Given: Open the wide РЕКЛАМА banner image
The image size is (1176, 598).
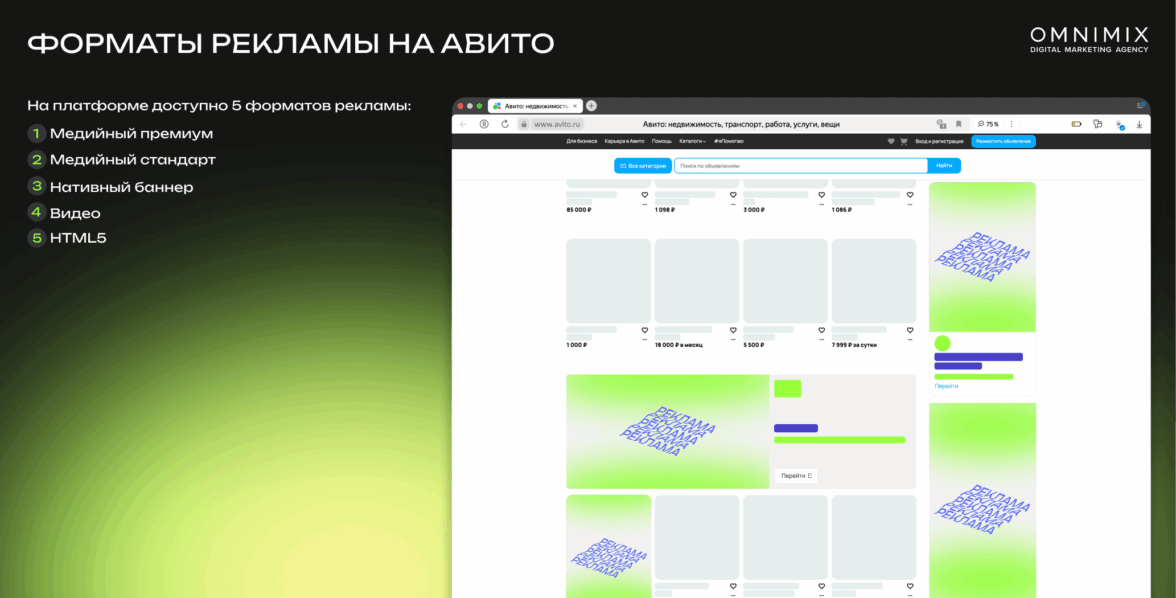Looking at the screenshot, I should click(668, 431).
